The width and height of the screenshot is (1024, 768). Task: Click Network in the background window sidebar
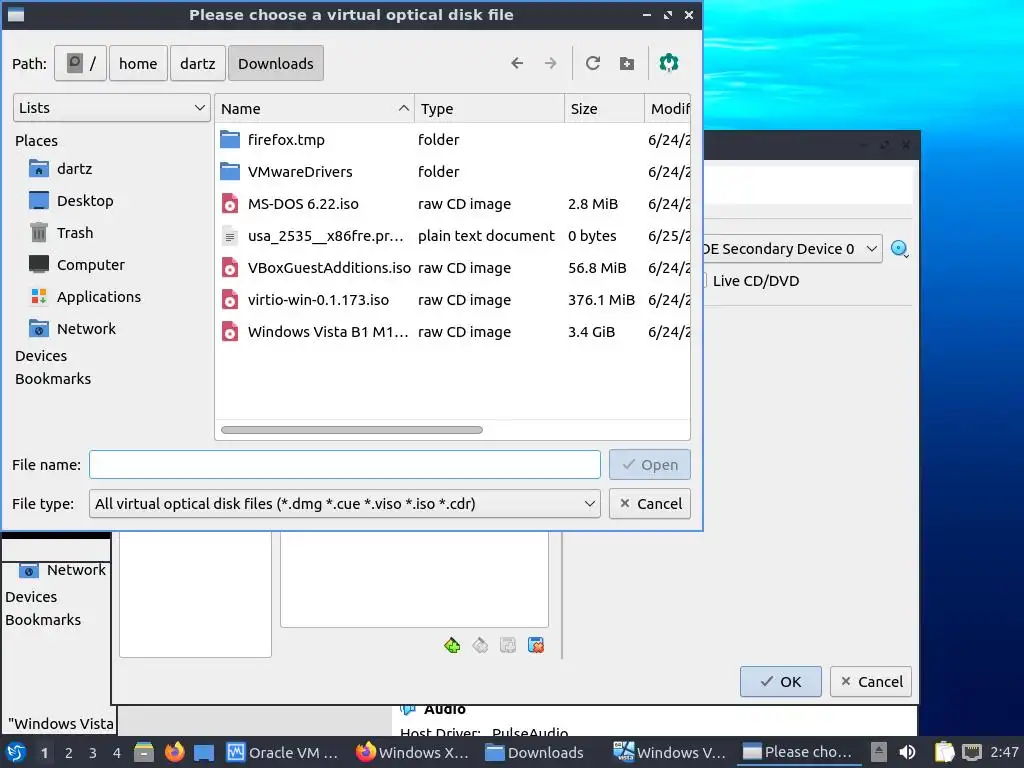[62, 569]
